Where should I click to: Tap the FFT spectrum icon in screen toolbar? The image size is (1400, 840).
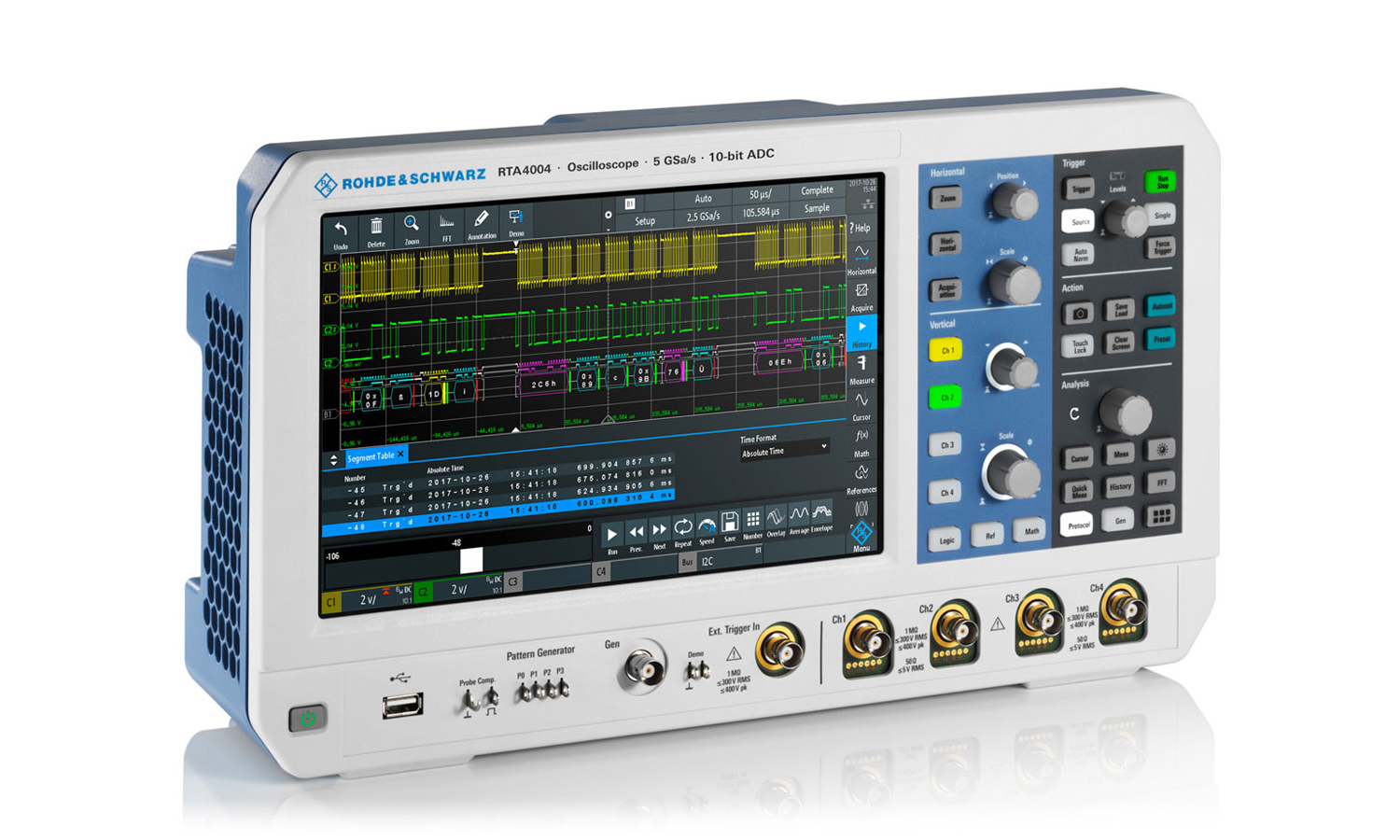446,227
